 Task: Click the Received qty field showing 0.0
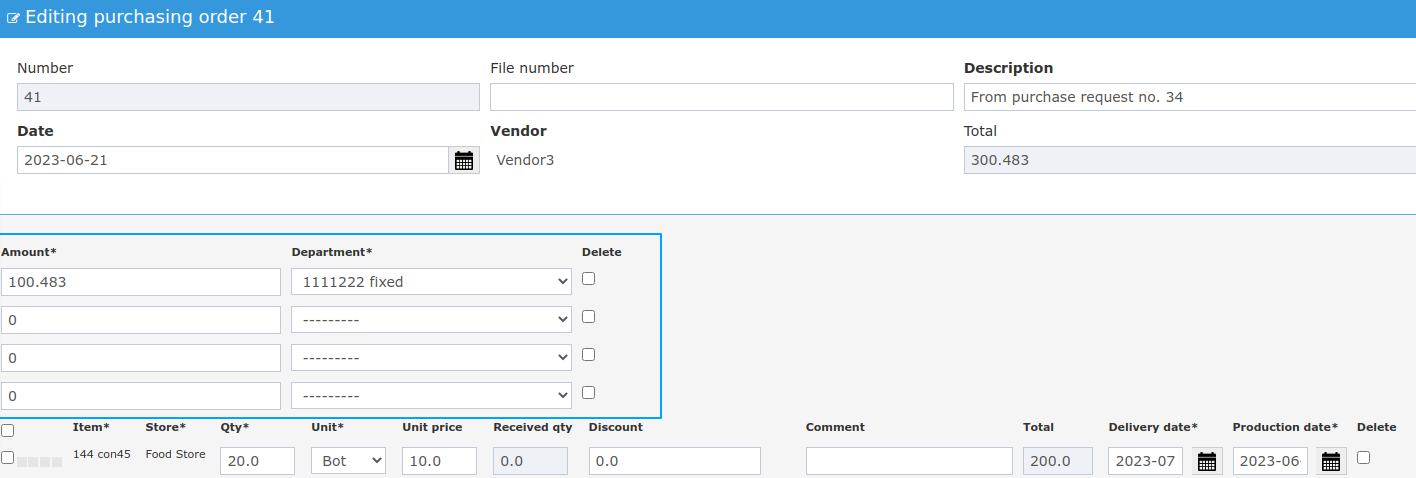[x=530, y=461]
